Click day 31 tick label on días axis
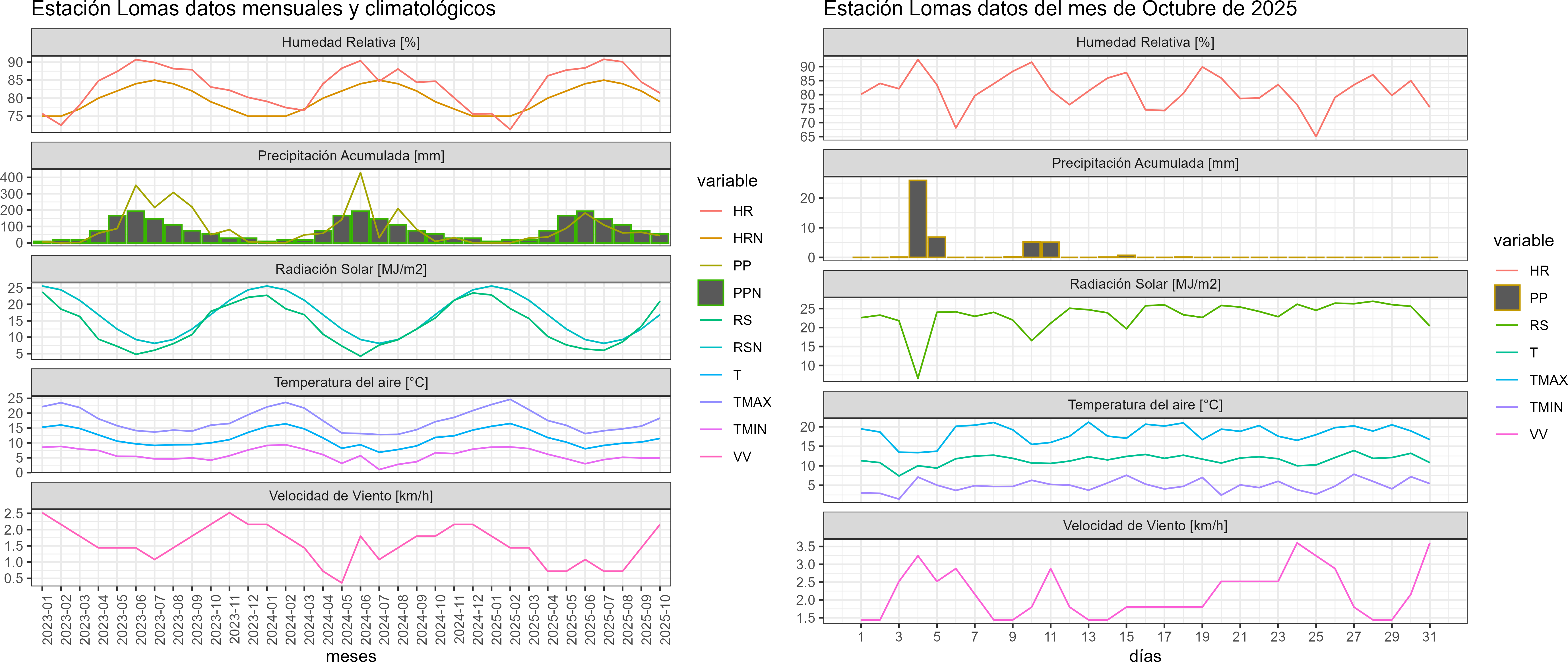This screenshot has width=1568, height=662. pos(1429,636)
